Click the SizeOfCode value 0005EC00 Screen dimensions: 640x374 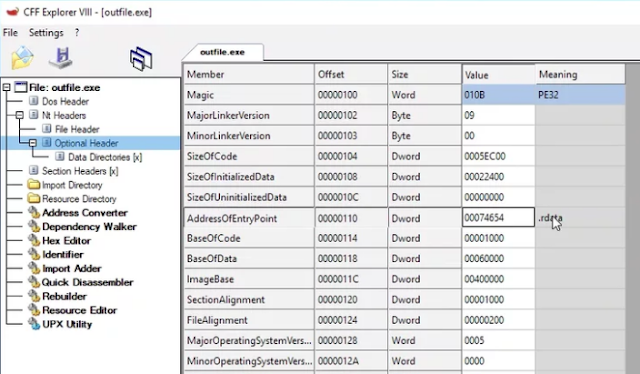[x=498, y=156]
